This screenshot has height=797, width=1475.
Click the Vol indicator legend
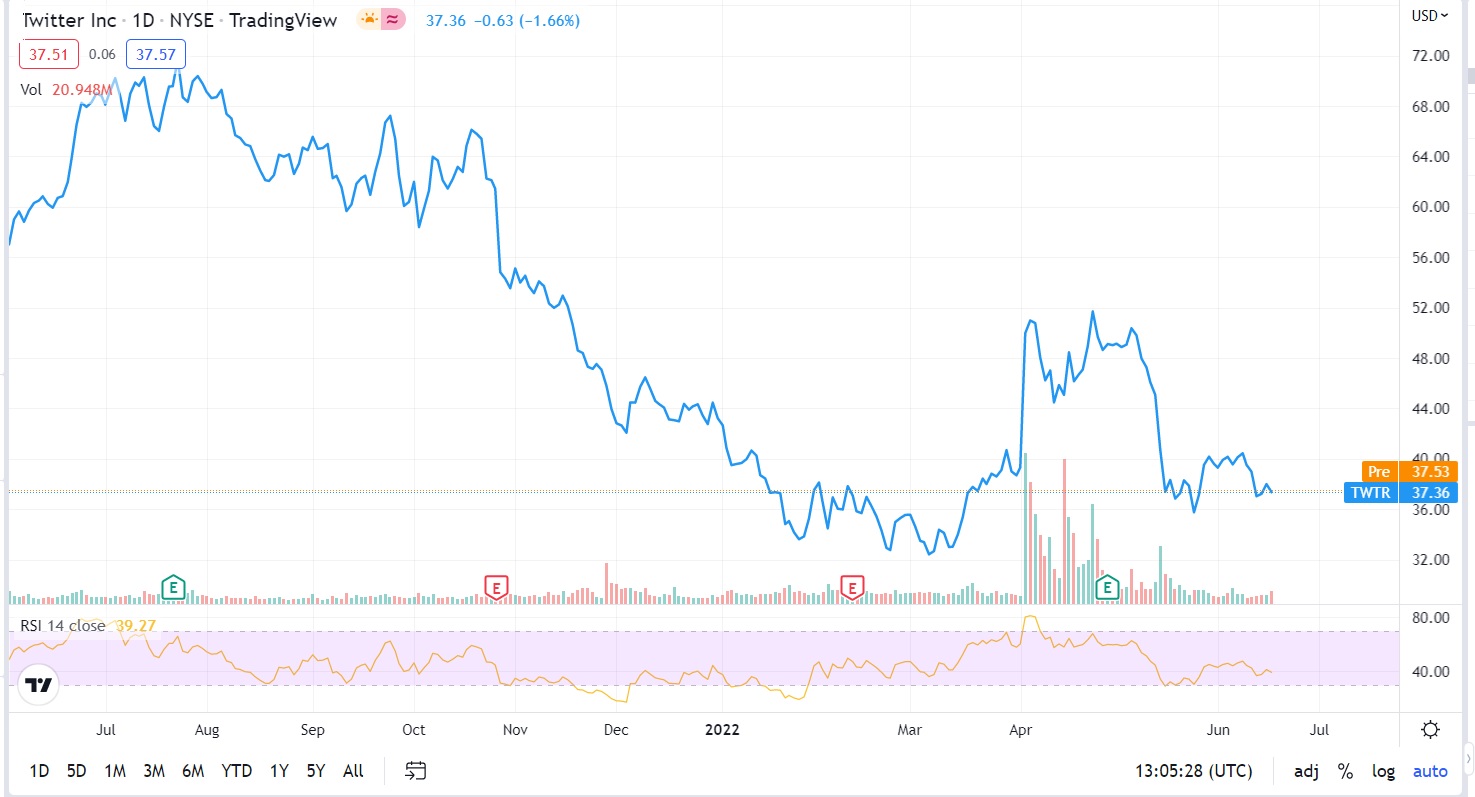[x=31, y=90]
